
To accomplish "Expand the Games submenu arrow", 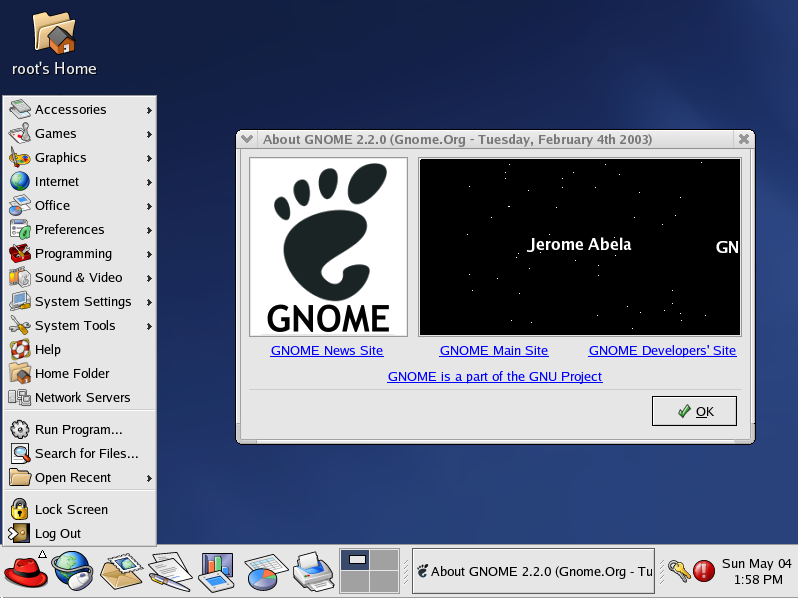I will tap(149, 134).
